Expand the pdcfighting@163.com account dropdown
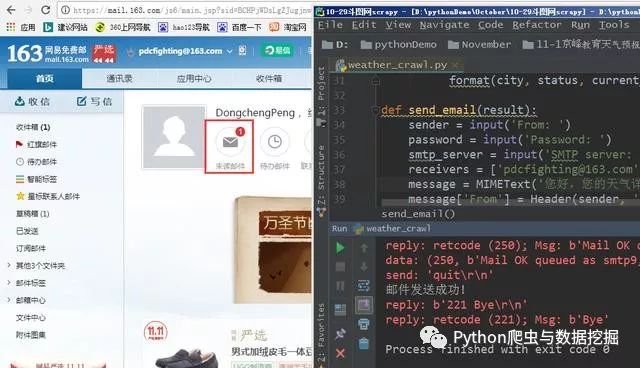Viewport: 640px width, 368px height. click(230, 51)
